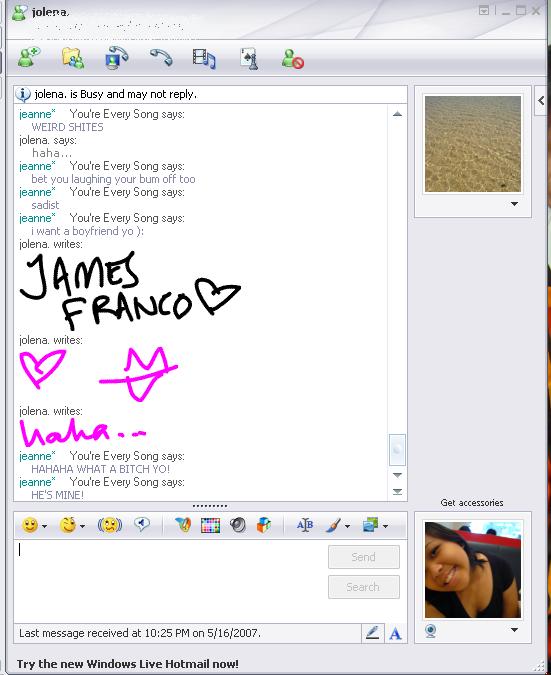This screenshot has width=551, height=675.
Task: Send a nudge icon
Action: click(110, 525)
